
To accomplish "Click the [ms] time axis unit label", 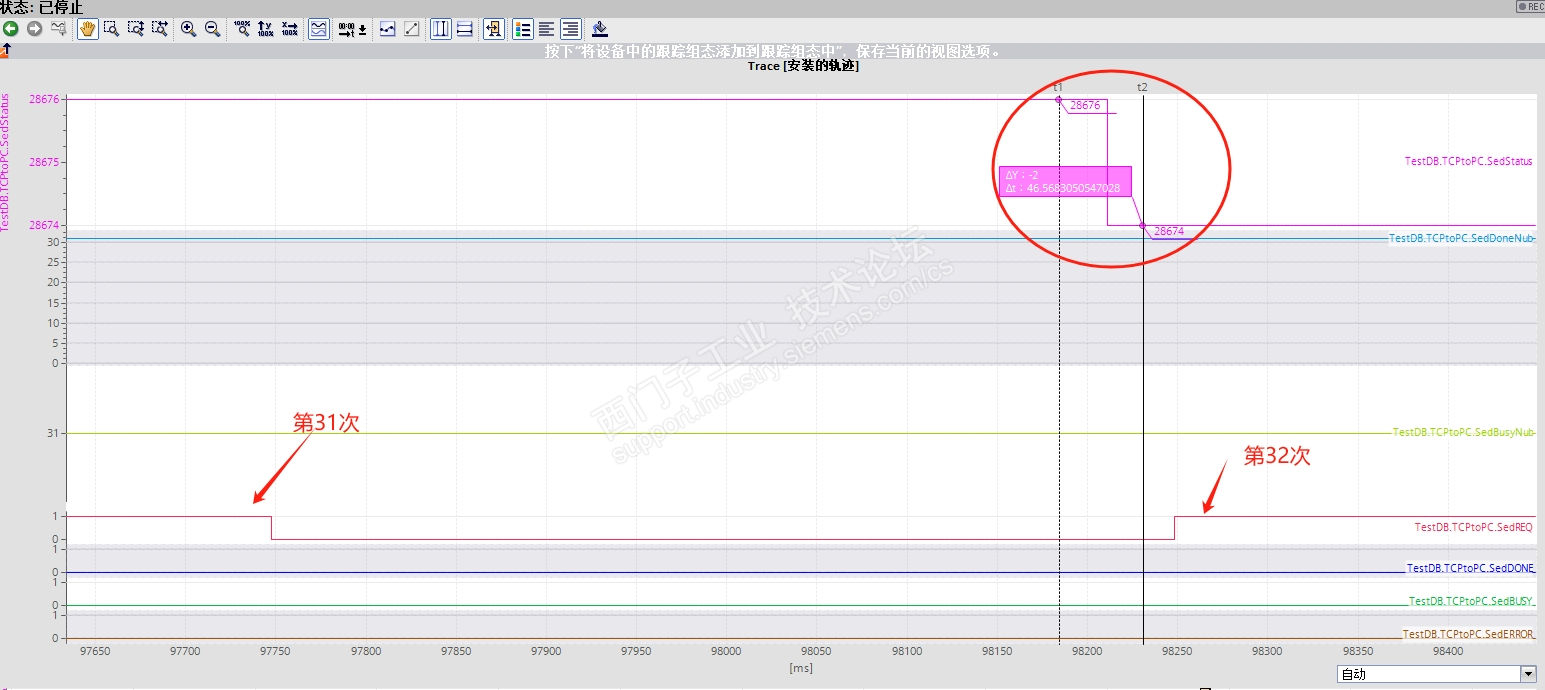I will point(801,667).
